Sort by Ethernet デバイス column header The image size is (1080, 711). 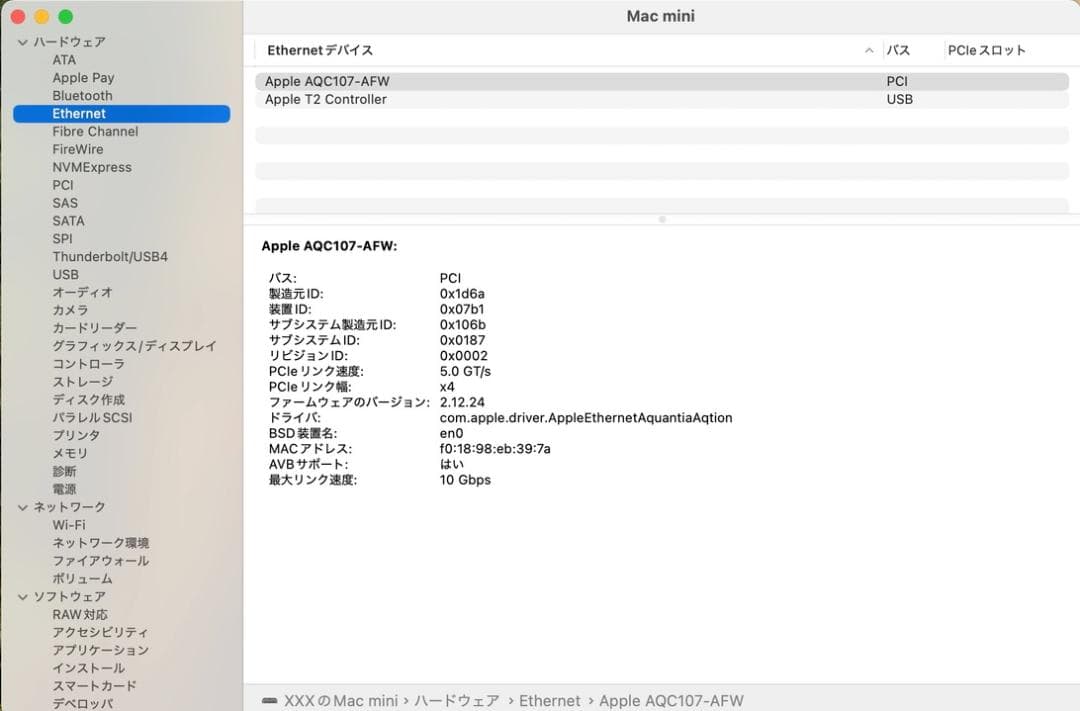[320, 50]
